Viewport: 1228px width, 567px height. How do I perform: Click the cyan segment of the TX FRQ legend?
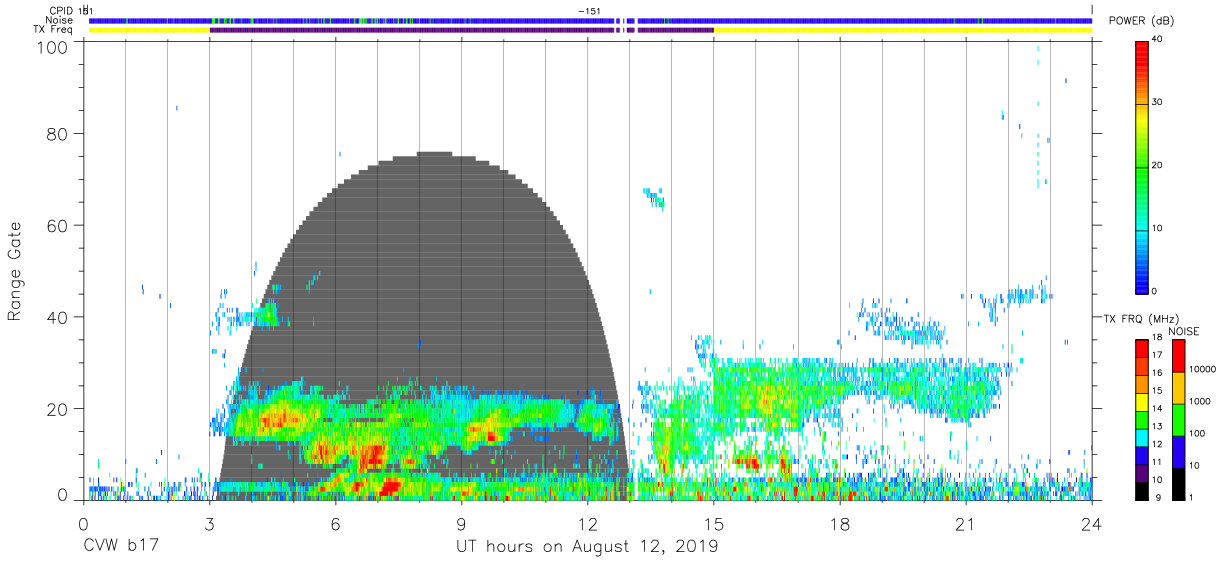pyautogui.click(x=1142, y=437)
